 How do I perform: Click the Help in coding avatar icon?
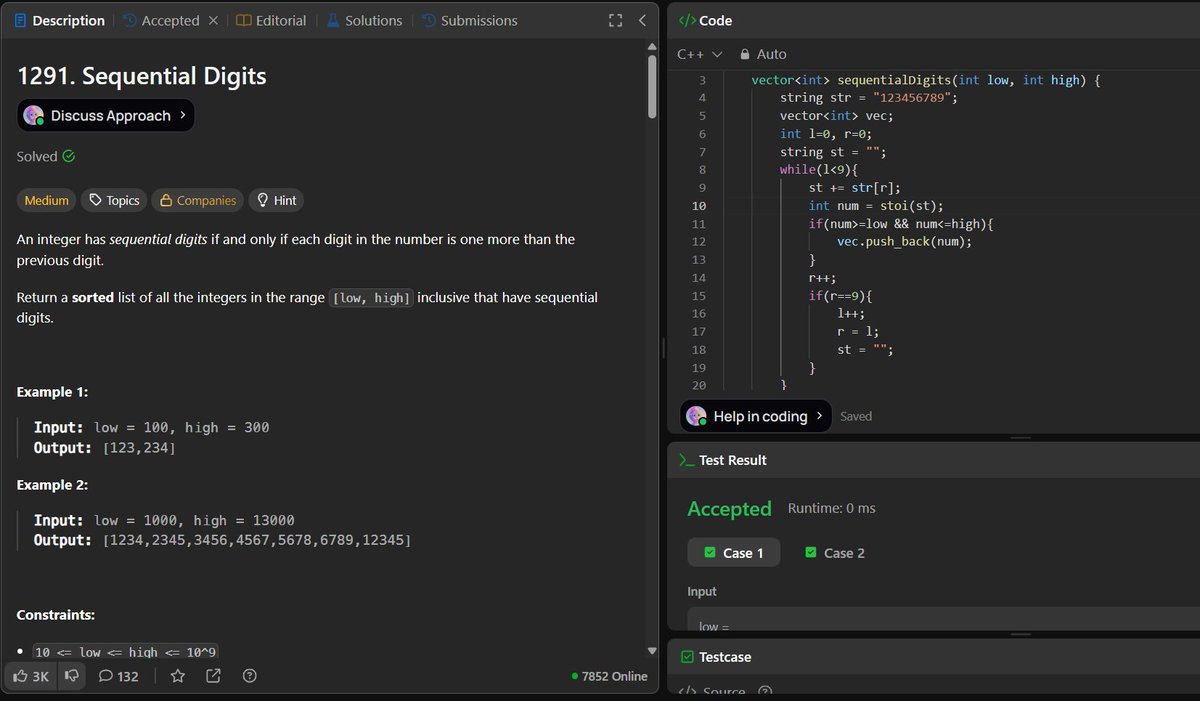point(696,416)
